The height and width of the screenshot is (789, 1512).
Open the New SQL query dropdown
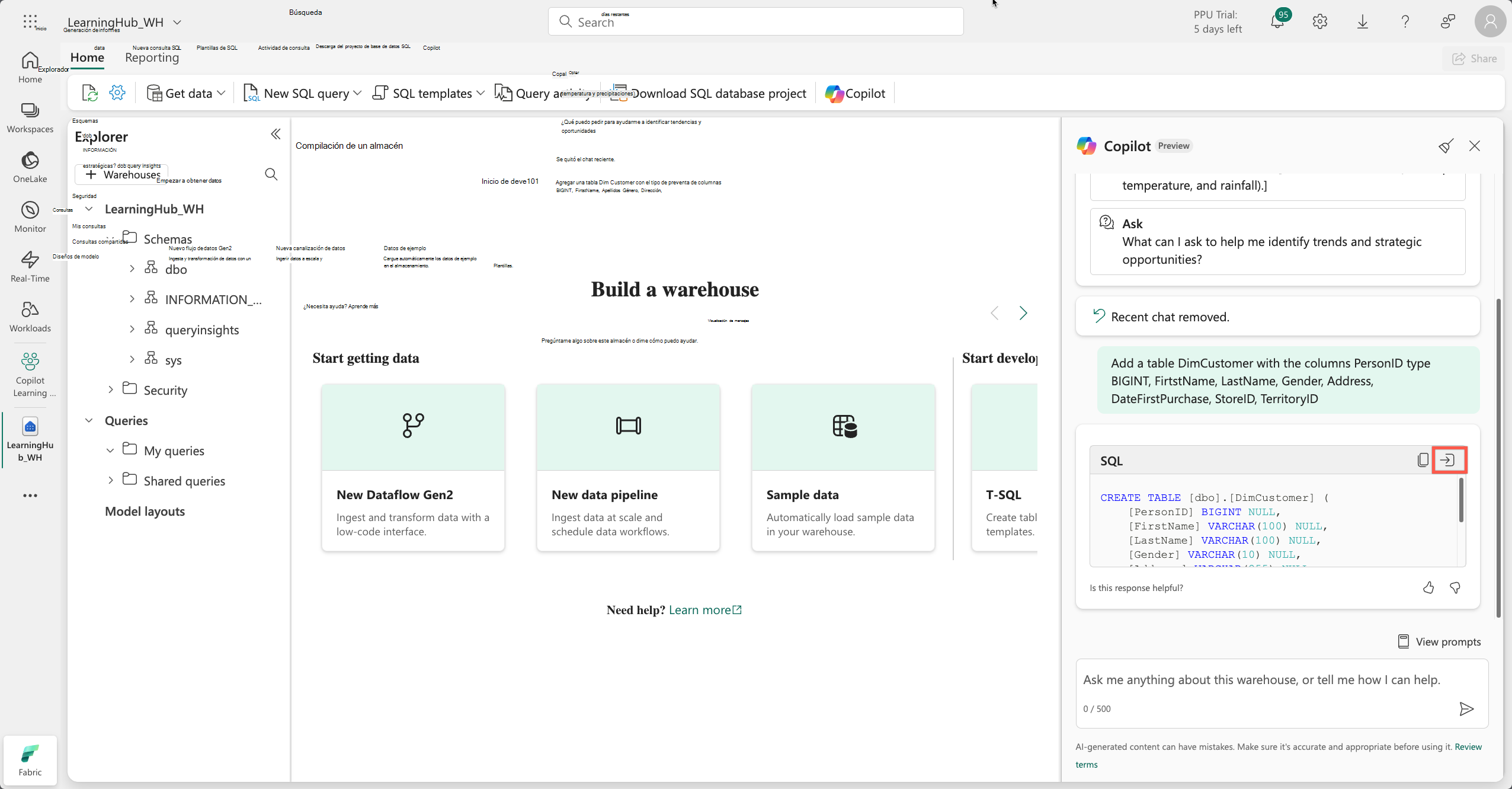pos(302,93)
